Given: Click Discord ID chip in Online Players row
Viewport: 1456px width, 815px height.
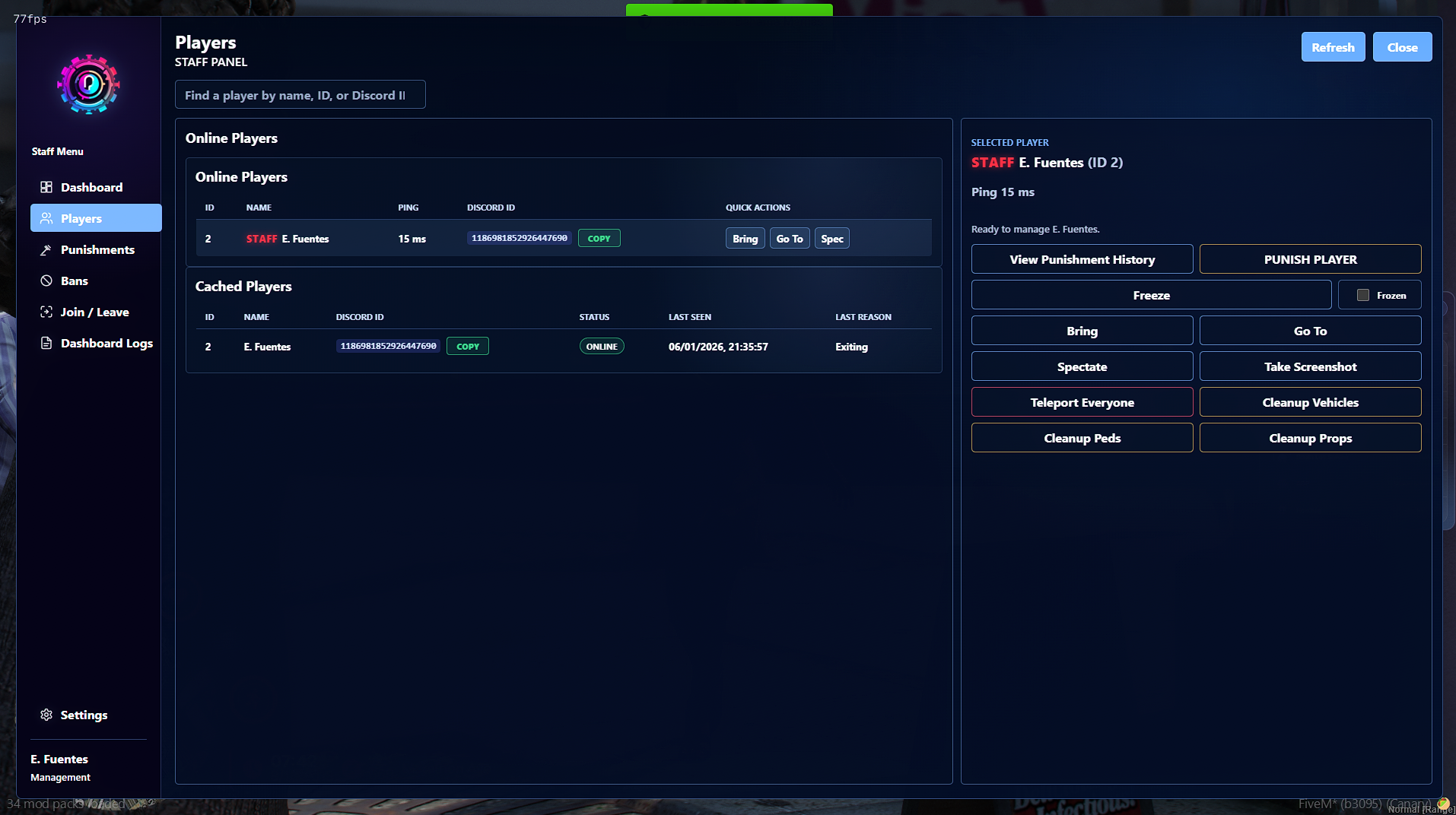Looking at the screenshot, I should click(520, 238).
